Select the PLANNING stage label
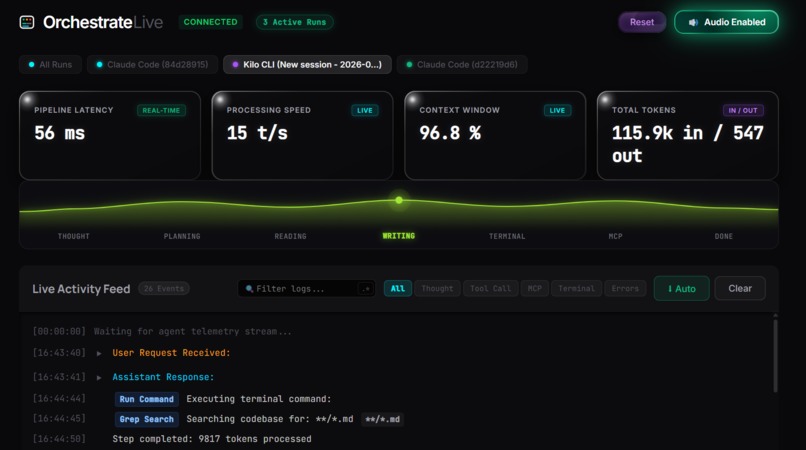 182,236
